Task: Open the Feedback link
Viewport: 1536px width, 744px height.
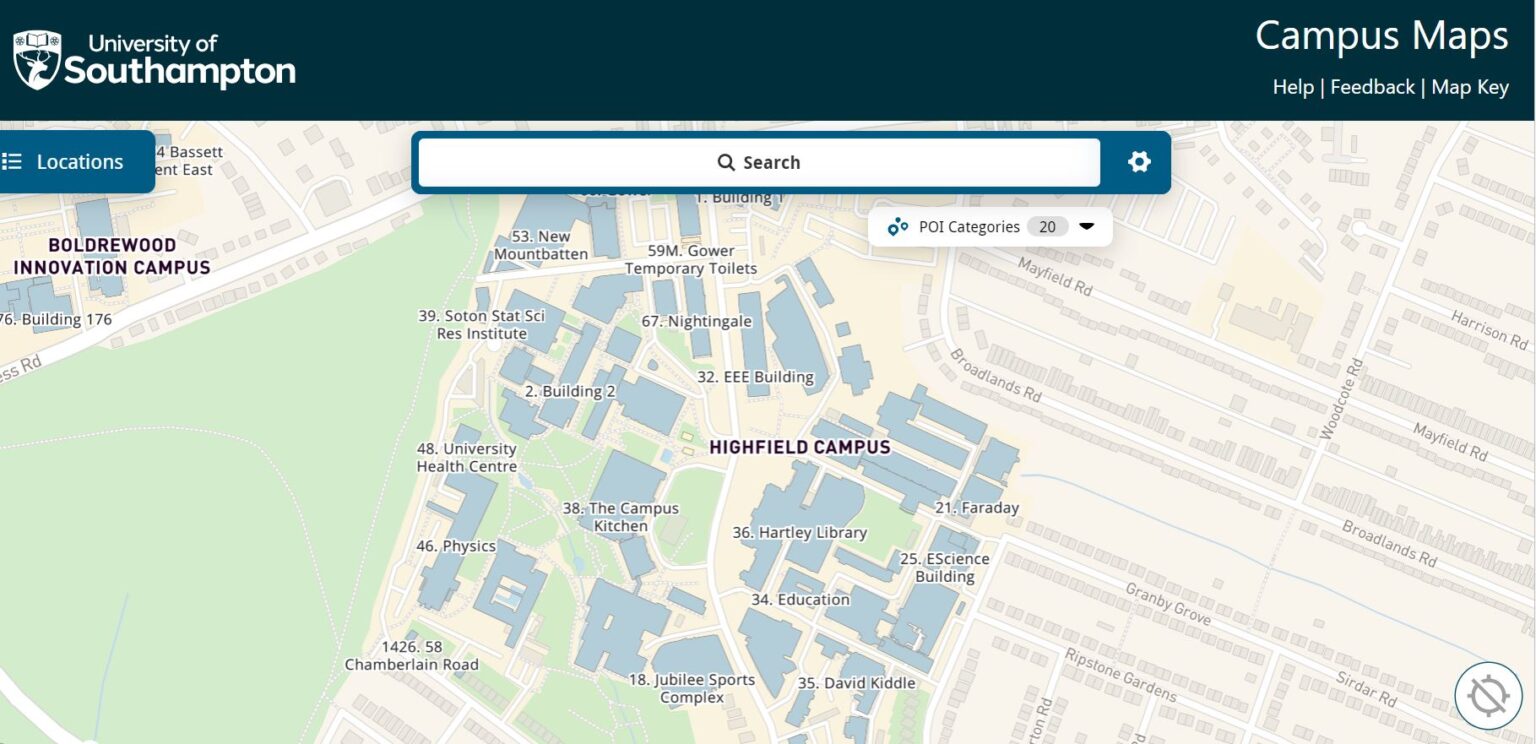Action: (x=1372, y=87)
